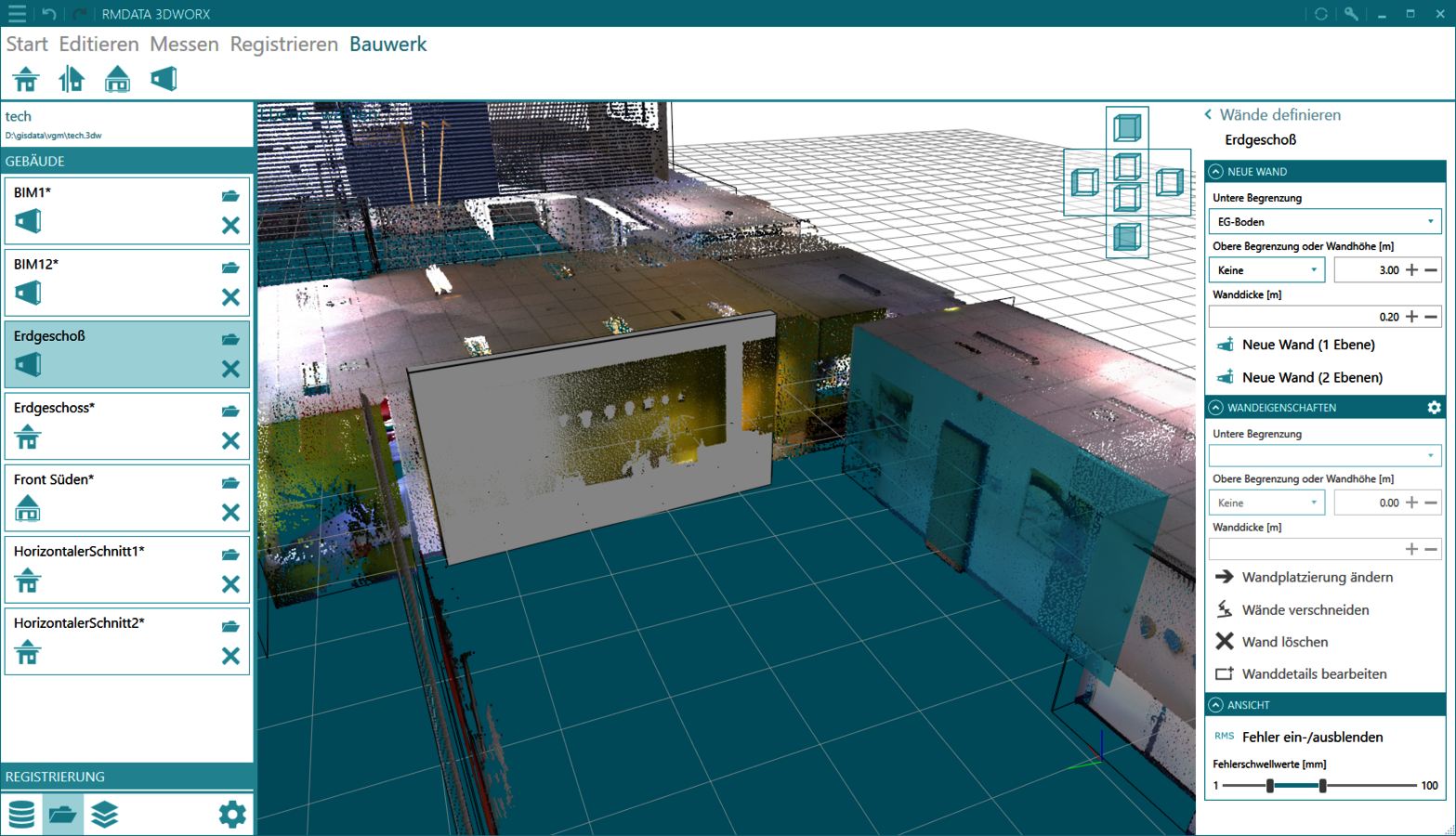The height and width of the screenshot is (836, 1456).
Task: Click the left handle of the Fehlerschwellwerte slider
Action: (1270, 786)
